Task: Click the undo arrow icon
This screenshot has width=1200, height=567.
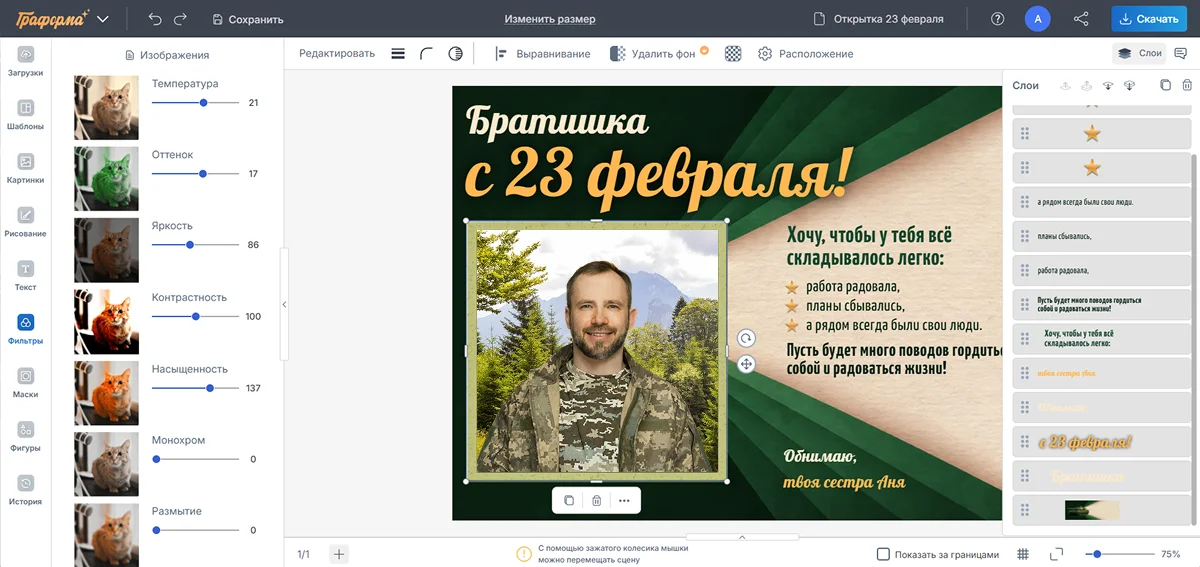Action: (154, 19)
